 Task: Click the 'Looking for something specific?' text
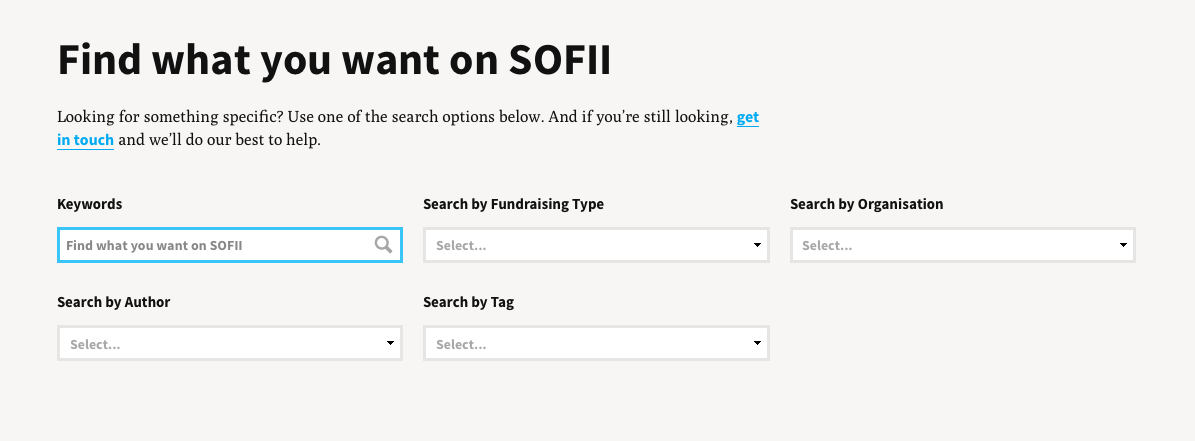click(170, 117)
